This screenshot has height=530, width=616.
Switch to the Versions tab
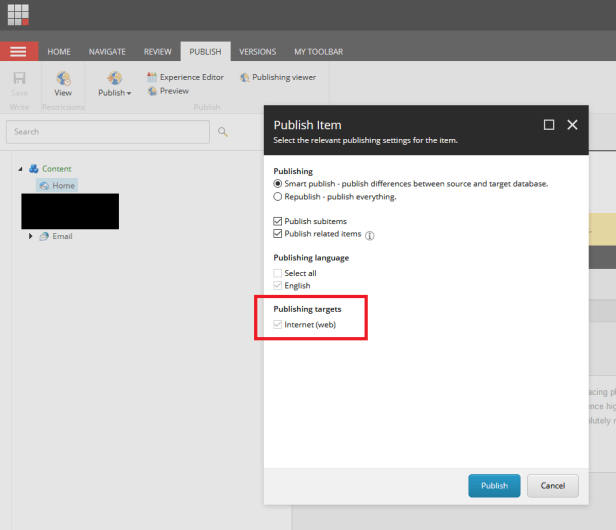click(x=257, y=51)
